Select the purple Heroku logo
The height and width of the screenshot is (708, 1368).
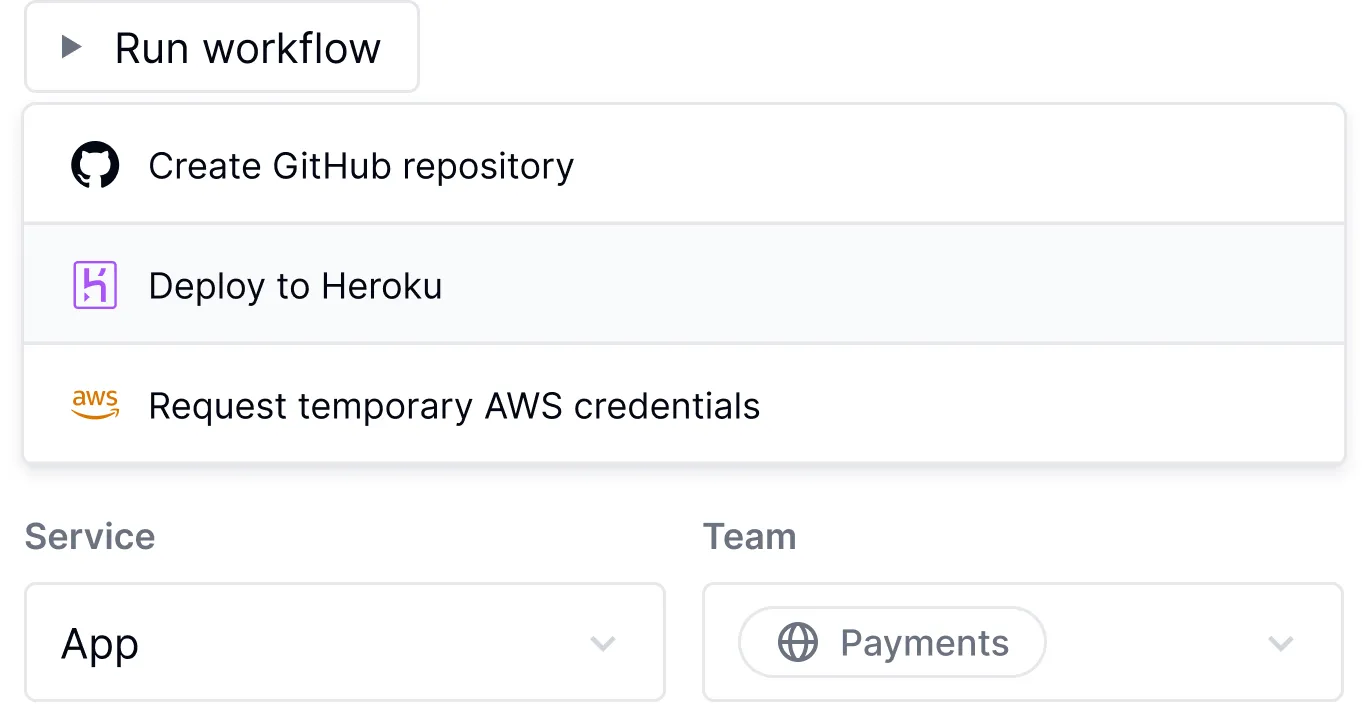95,285
